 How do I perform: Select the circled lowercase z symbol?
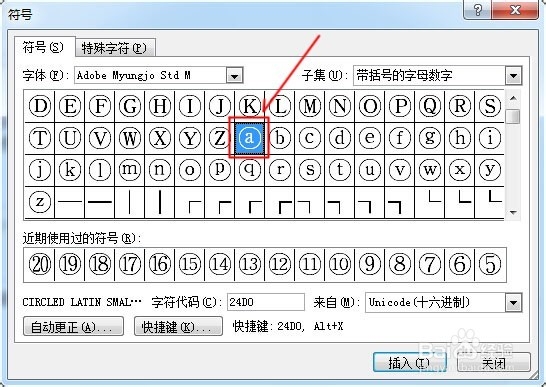pos(40,202)
